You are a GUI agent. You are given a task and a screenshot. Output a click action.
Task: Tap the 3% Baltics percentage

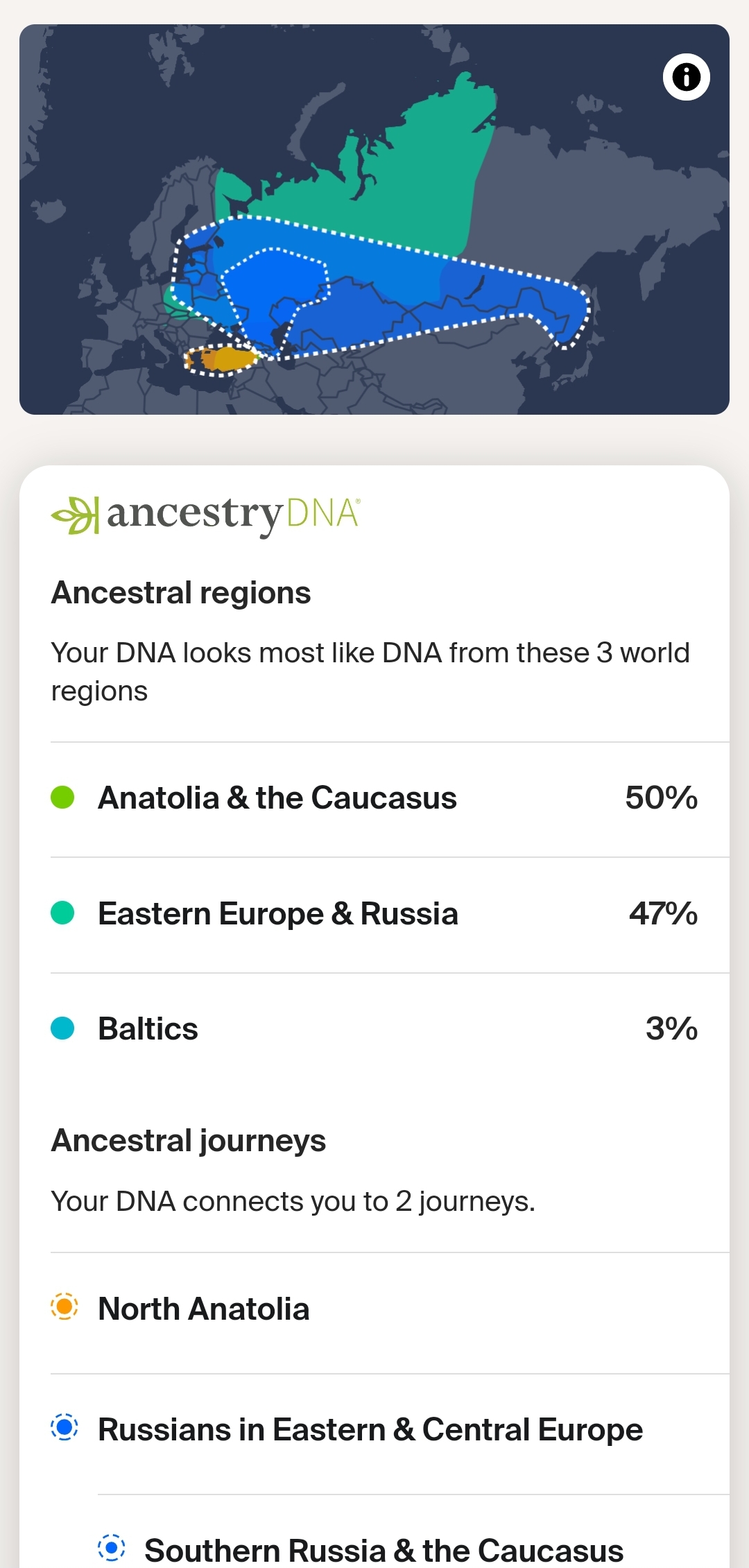pyautogui.click(x=671, y=1029)
